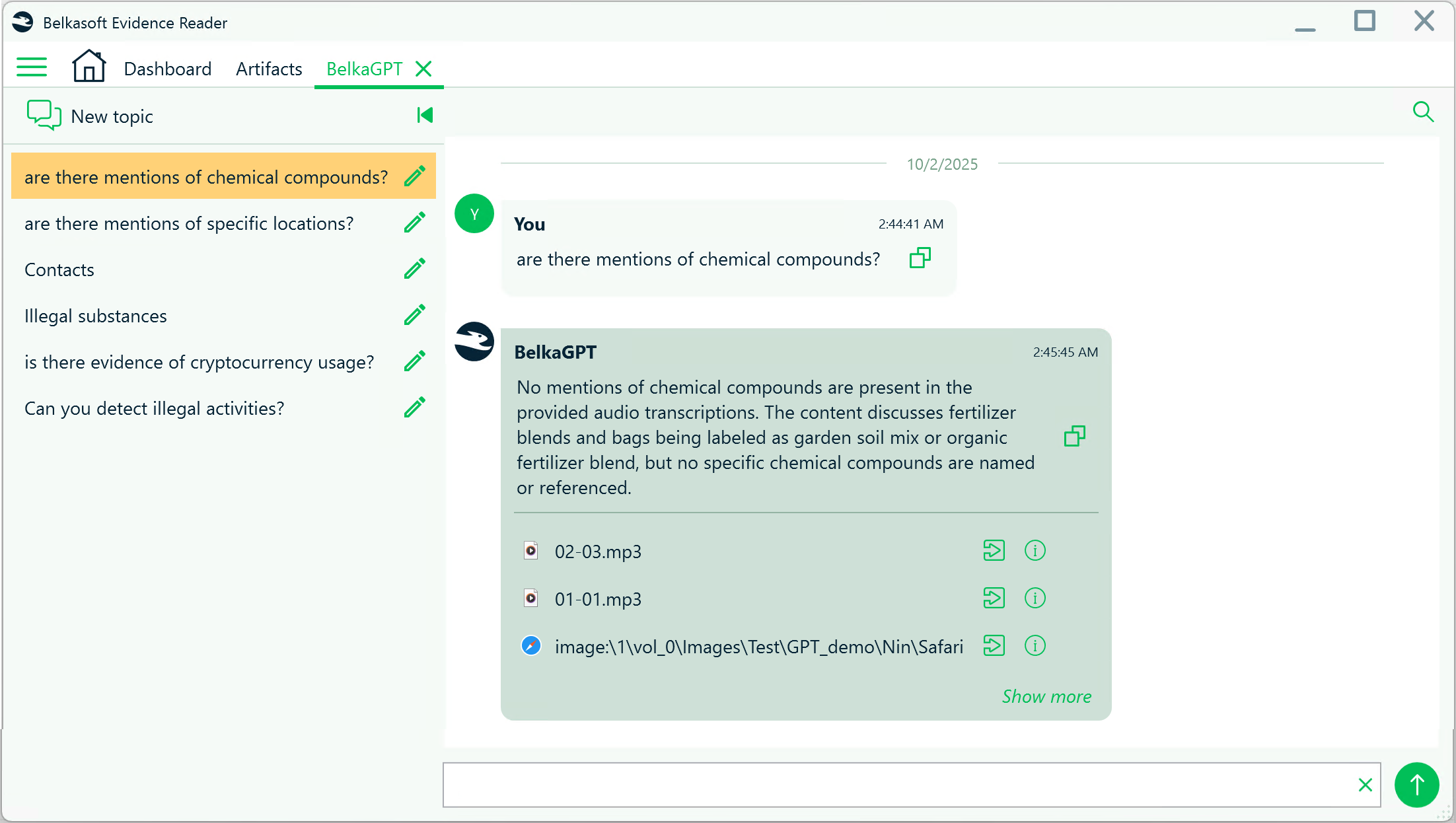Copy your question message text
The image size is (1456, 823).
click(x=920, y=258)
